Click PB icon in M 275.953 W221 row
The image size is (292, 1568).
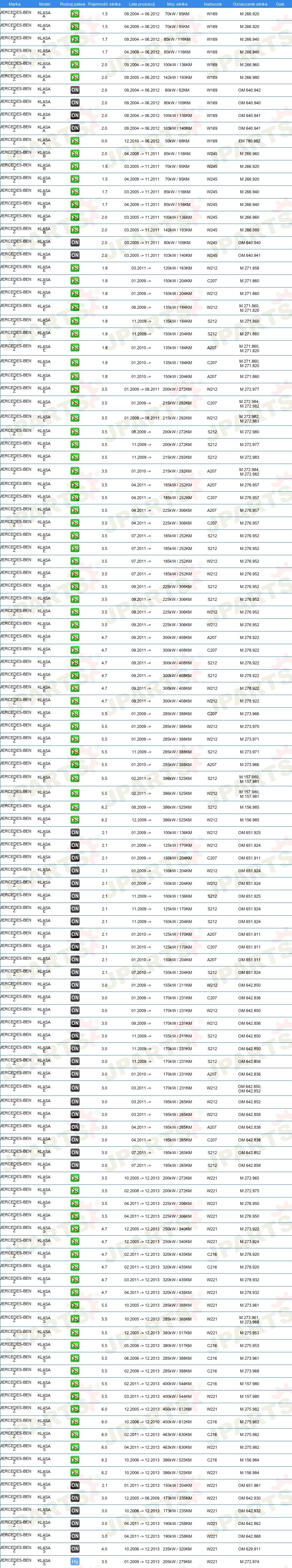[x=75, y=1333]
